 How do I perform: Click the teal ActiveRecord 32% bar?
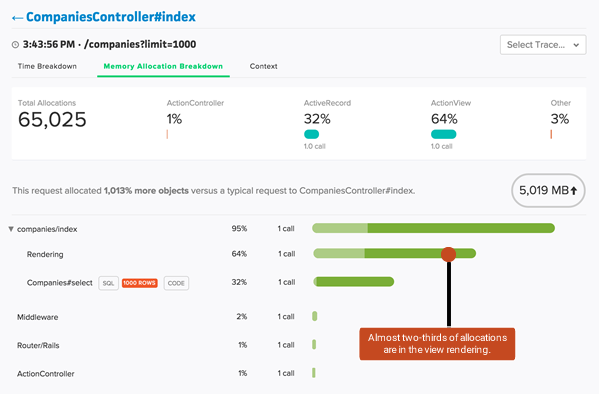point(311,134)
